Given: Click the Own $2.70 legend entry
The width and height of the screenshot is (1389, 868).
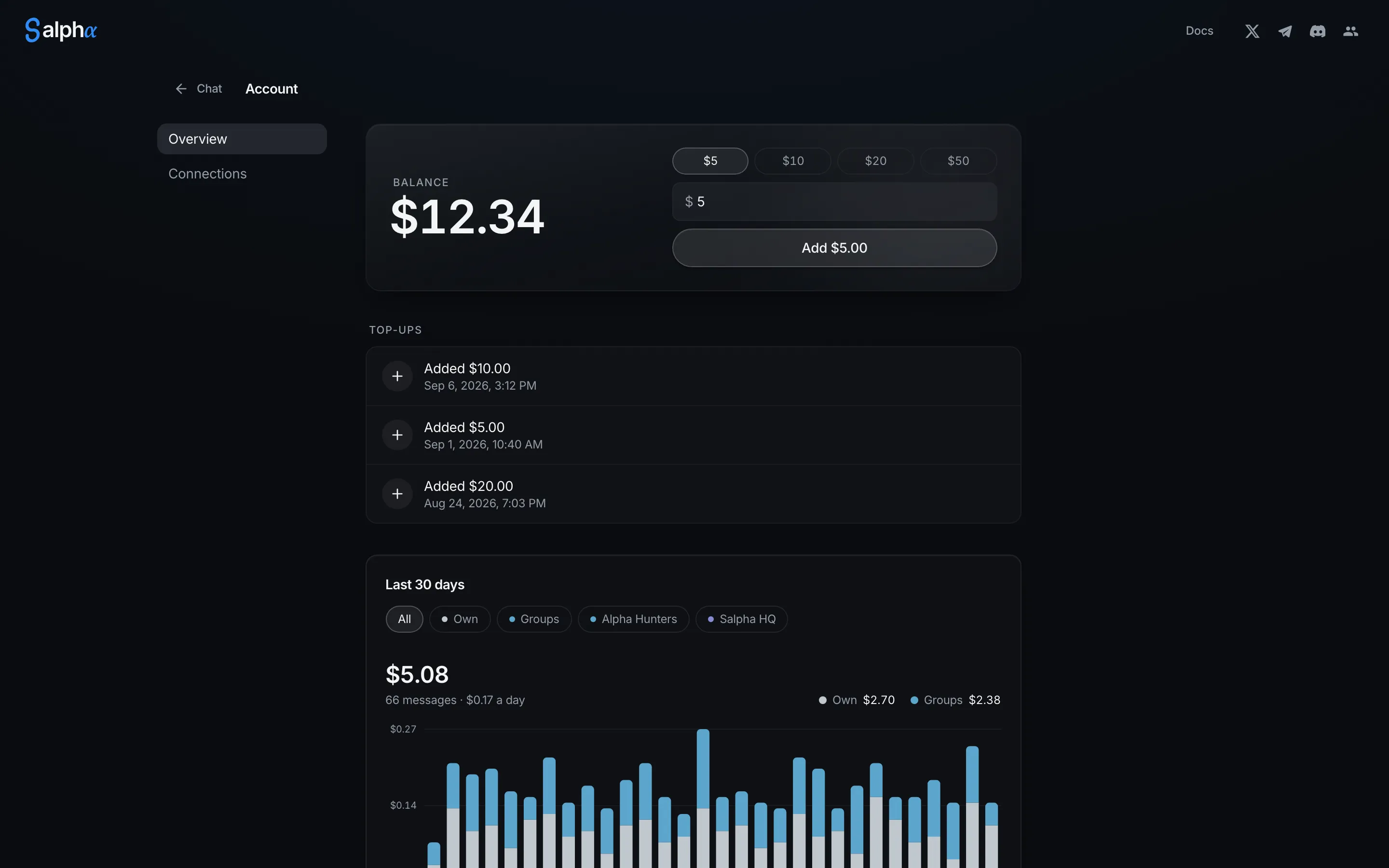Looking at the screenshot, I should point(857,700).
